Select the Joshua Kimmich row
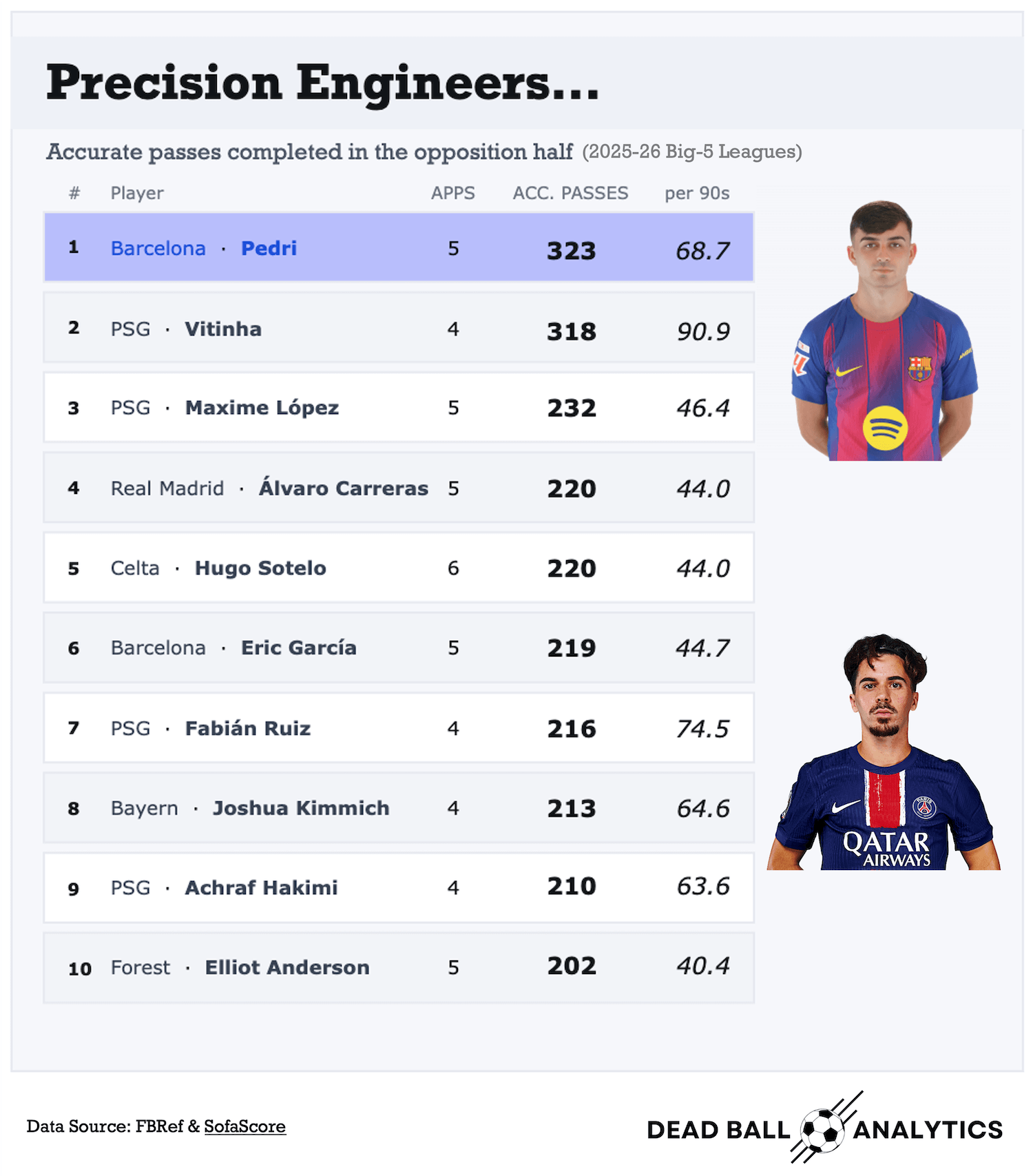Image resolution: width=1033 pixels, height=1176 pixels. pos(399,807)
